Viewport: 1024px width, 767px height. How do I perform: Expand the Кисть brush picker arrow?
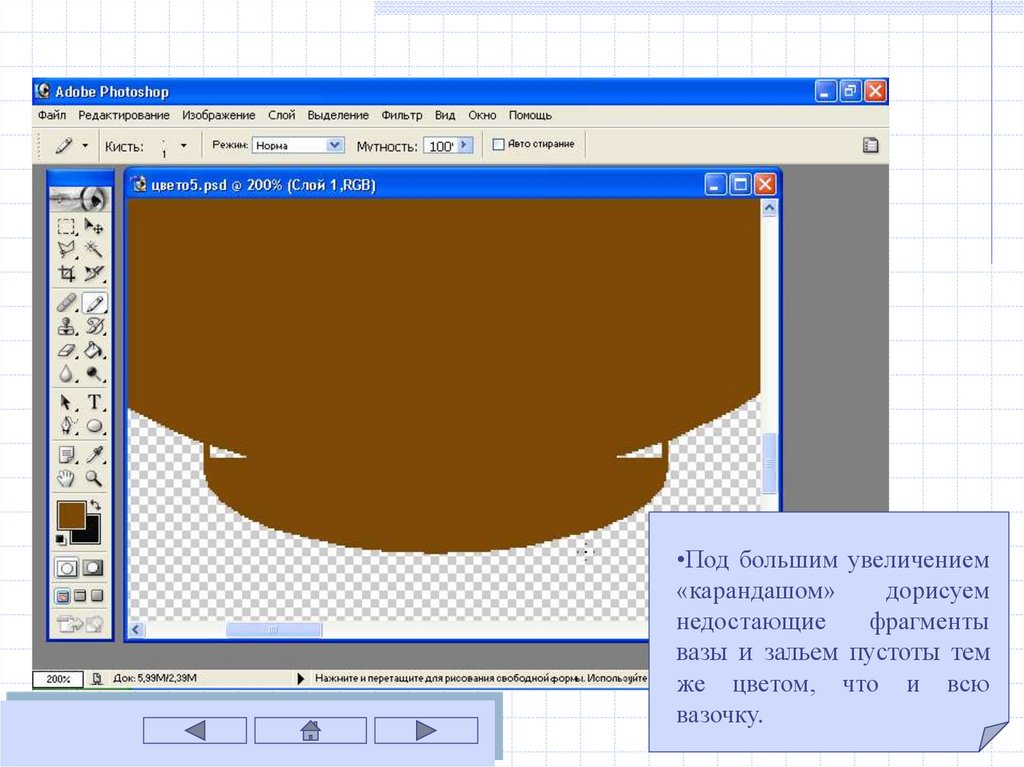[x=183, y=145]
